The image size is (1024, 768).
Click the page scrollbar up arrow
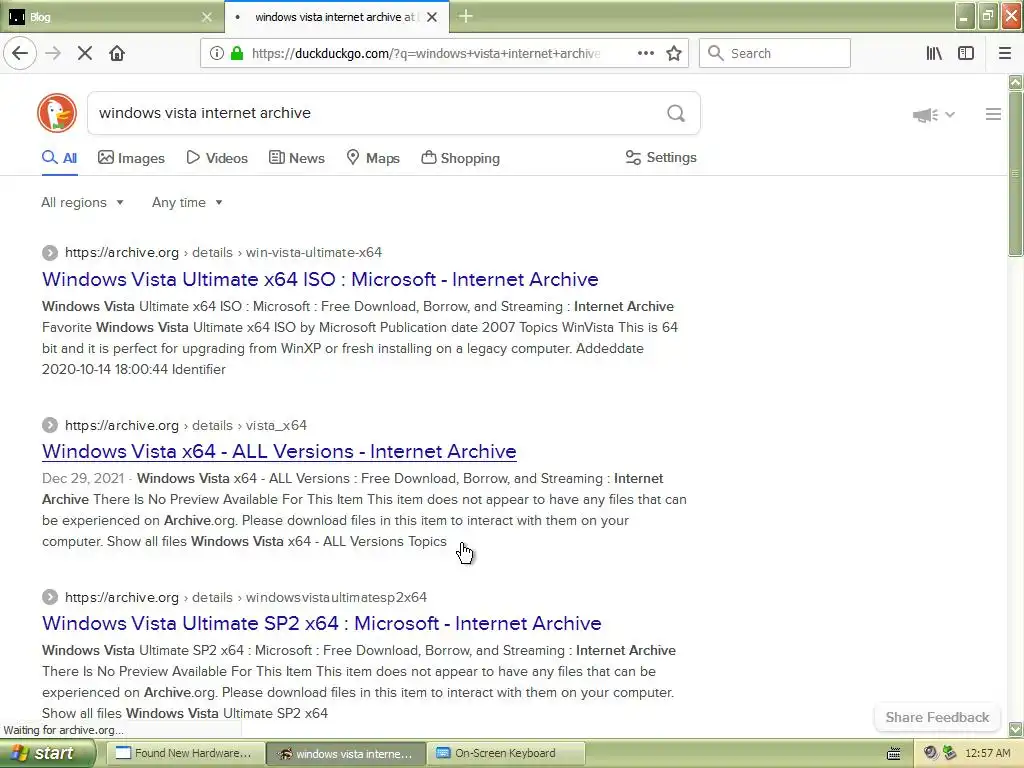(x=1016, y=82)
